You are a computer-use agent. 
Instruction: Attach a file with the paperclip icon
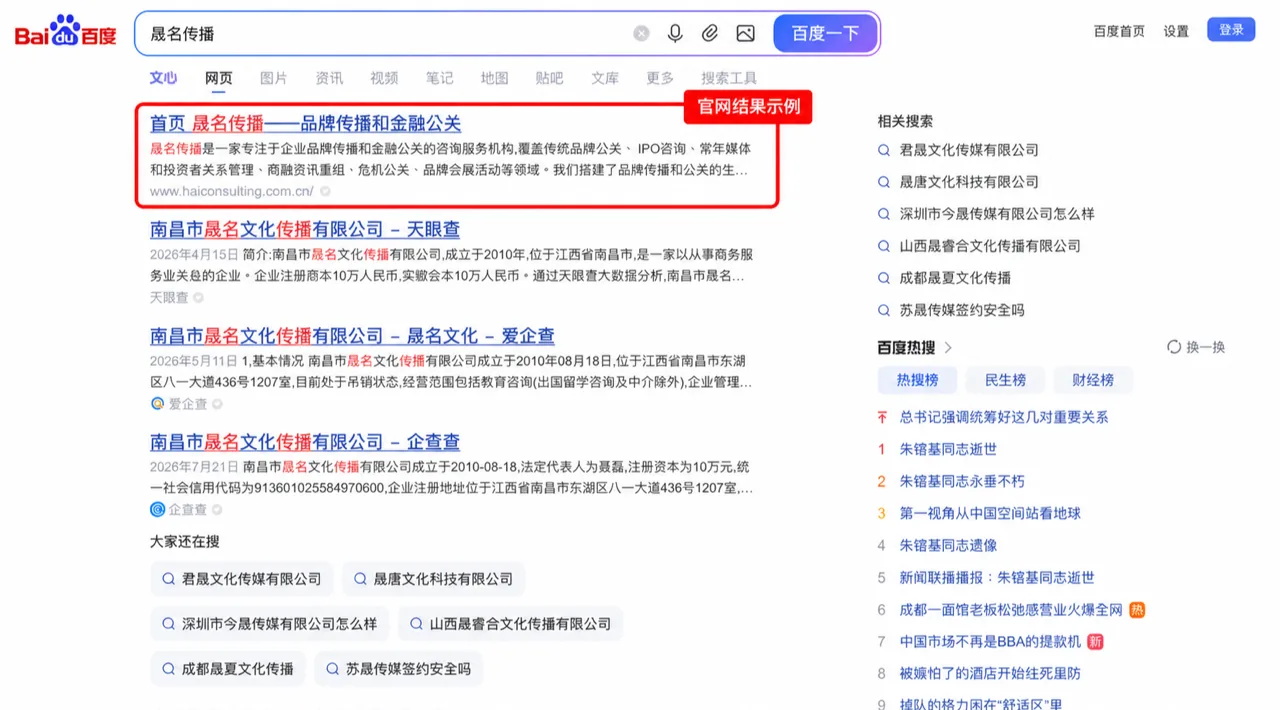pos(710,33)
